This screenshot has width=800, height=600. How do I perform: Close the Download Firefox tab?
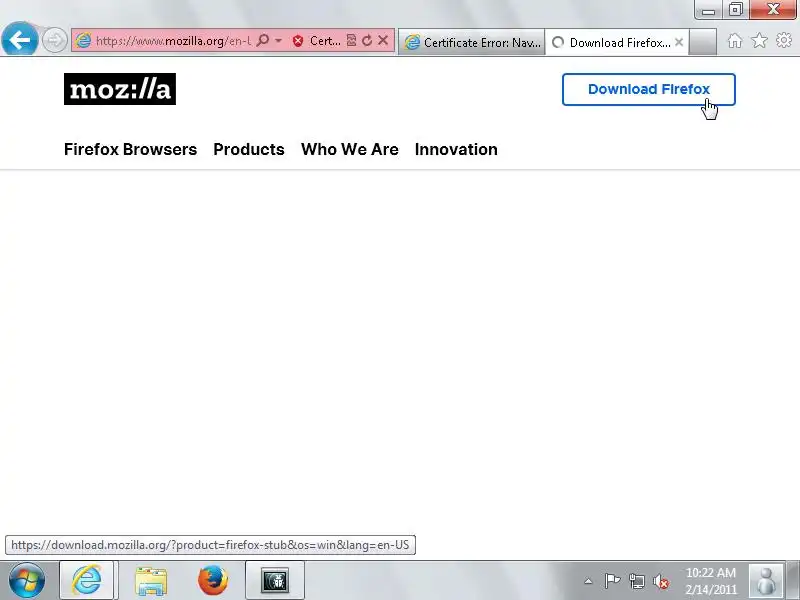[x=679, y=42]
